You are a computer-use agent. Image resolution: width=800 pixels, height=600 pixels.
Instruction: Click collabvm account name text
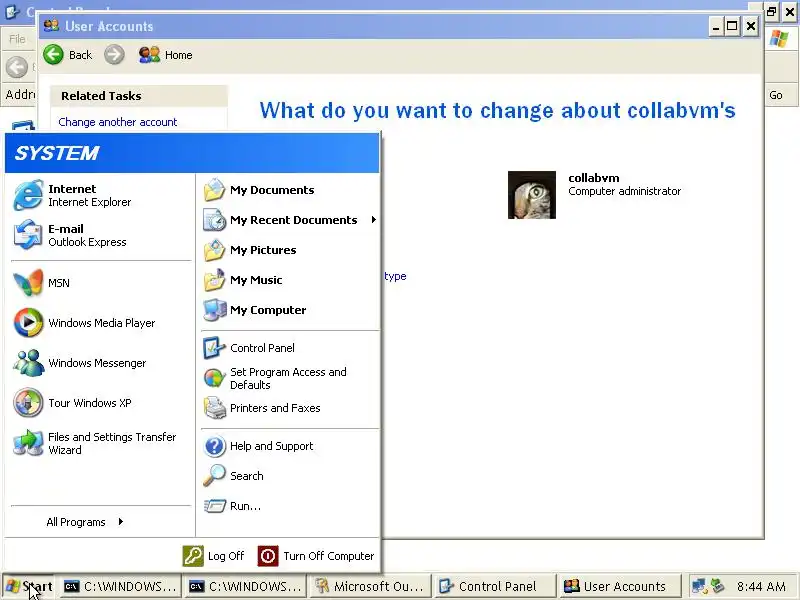[x=594, y=178]
